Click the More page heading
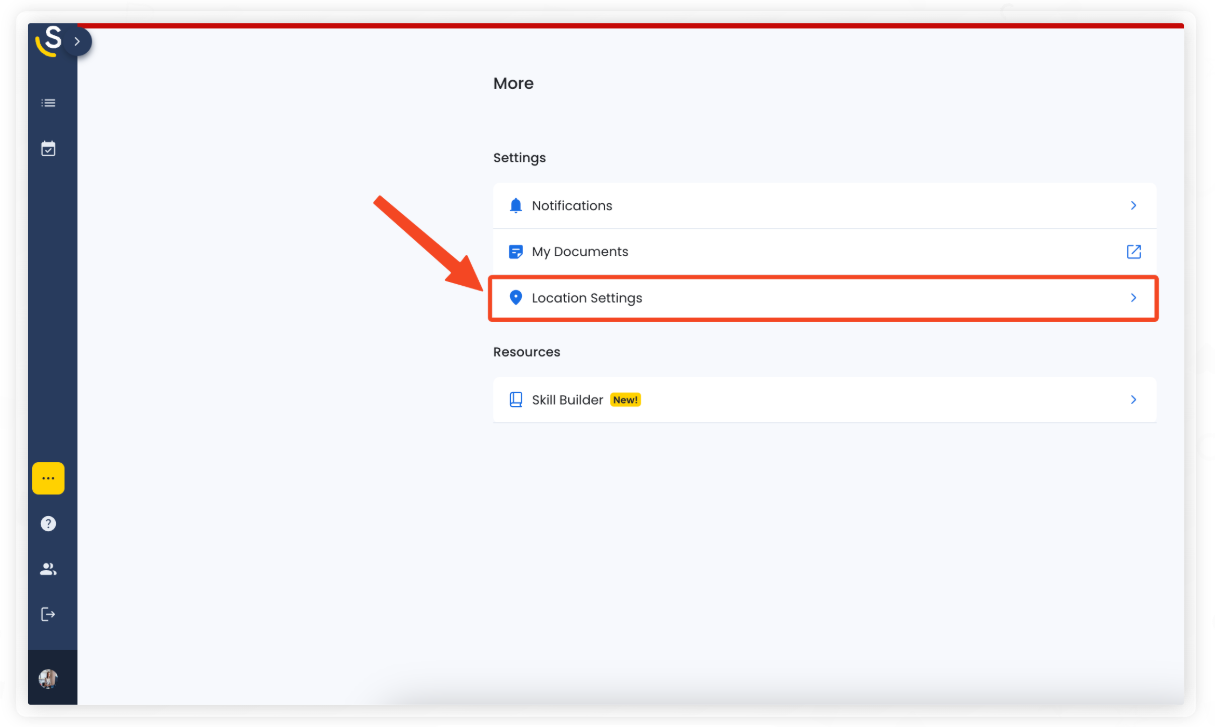This screenshot has height=727, width=1215. pyautogui.click(x=513, y=84)
